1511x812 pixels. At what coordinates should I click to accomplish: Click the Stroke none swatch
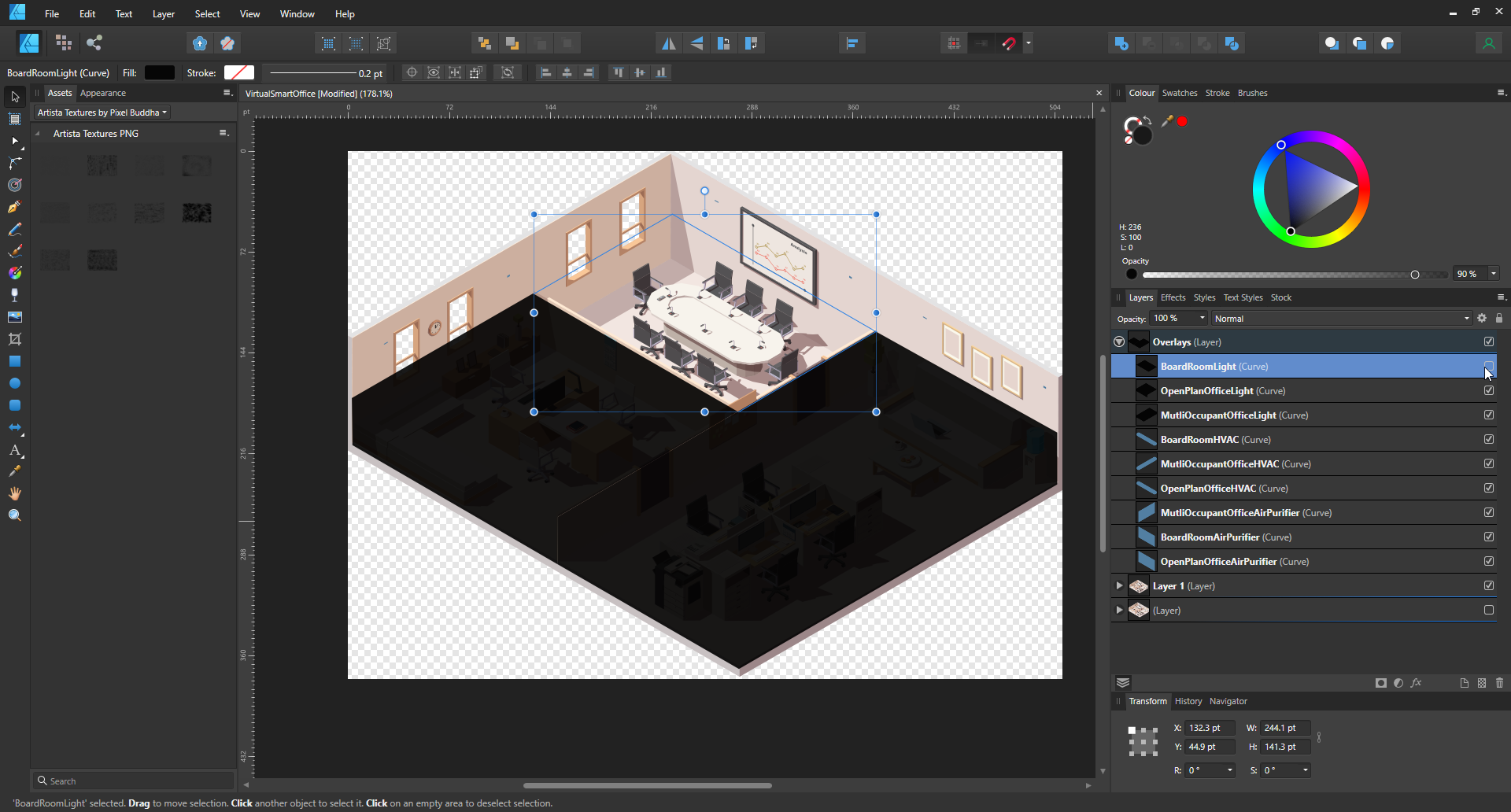[239, 72]
